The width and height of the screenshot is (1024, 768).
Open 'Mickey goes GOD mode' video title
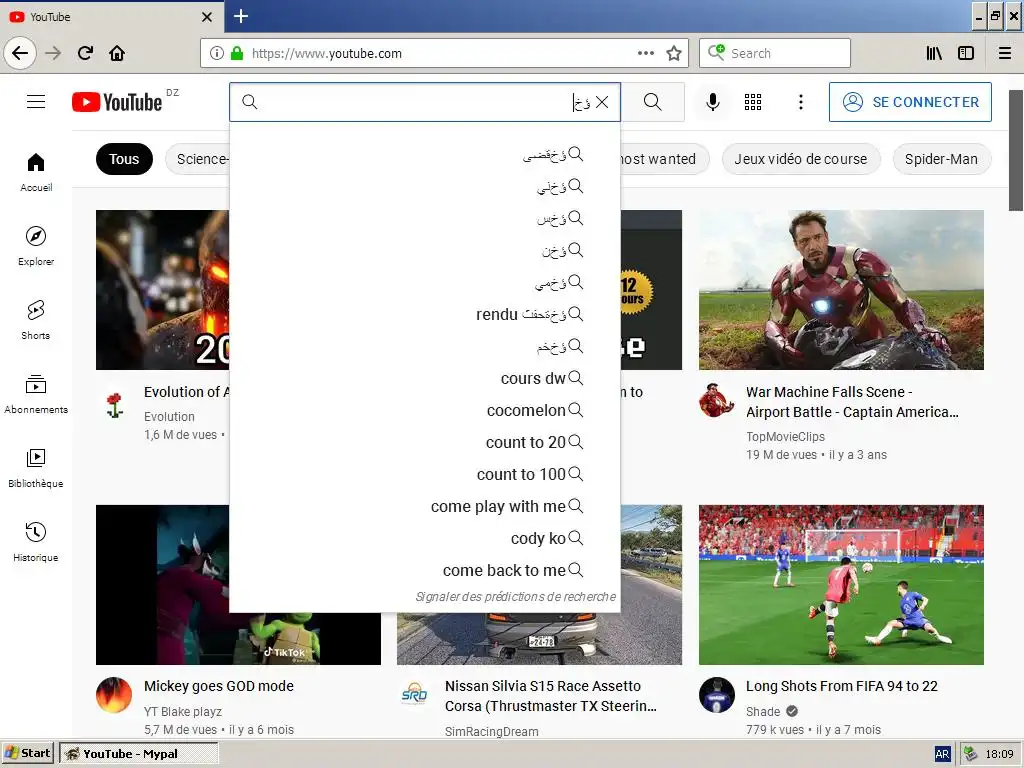point(219,686)
